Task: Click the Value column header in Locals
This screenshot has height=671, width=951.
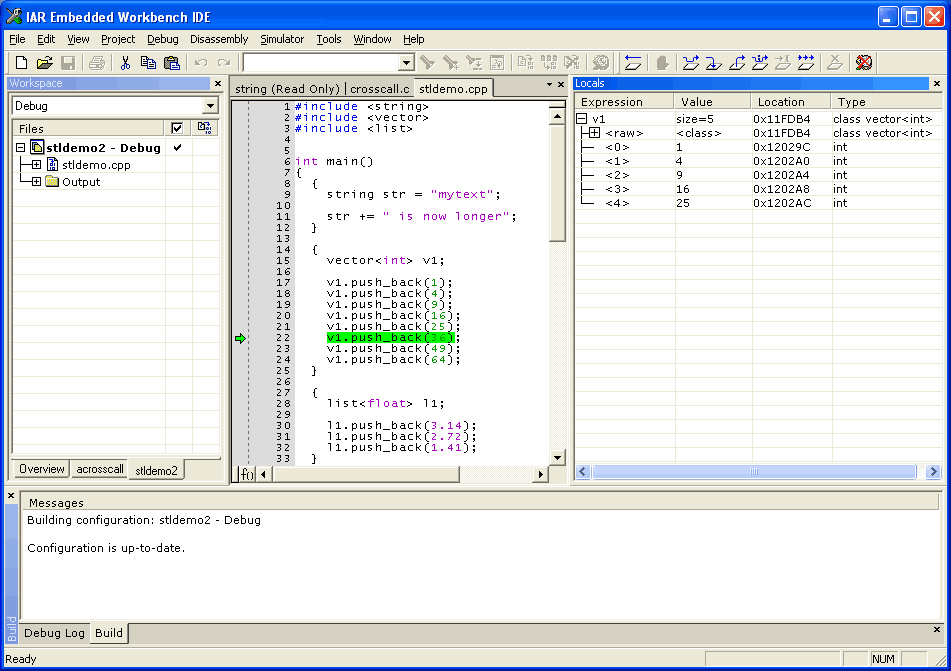Action: click(x=713, y=102)
